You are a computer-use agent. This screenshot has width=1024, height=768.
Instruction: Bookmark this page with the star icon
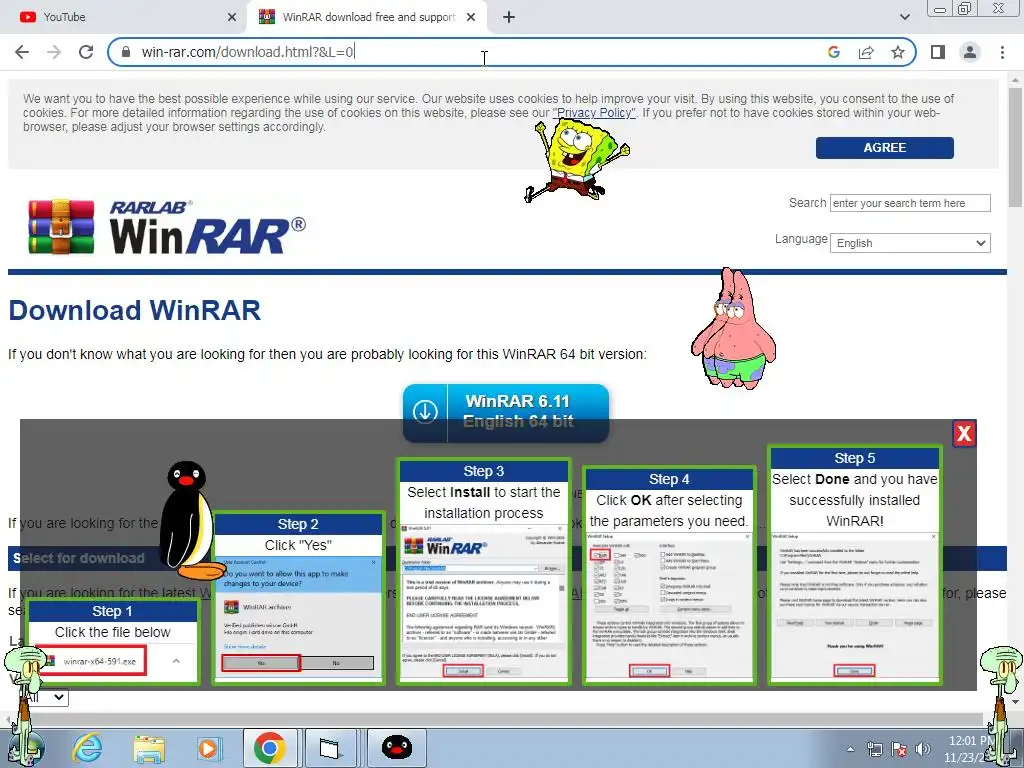coord(898,52)
